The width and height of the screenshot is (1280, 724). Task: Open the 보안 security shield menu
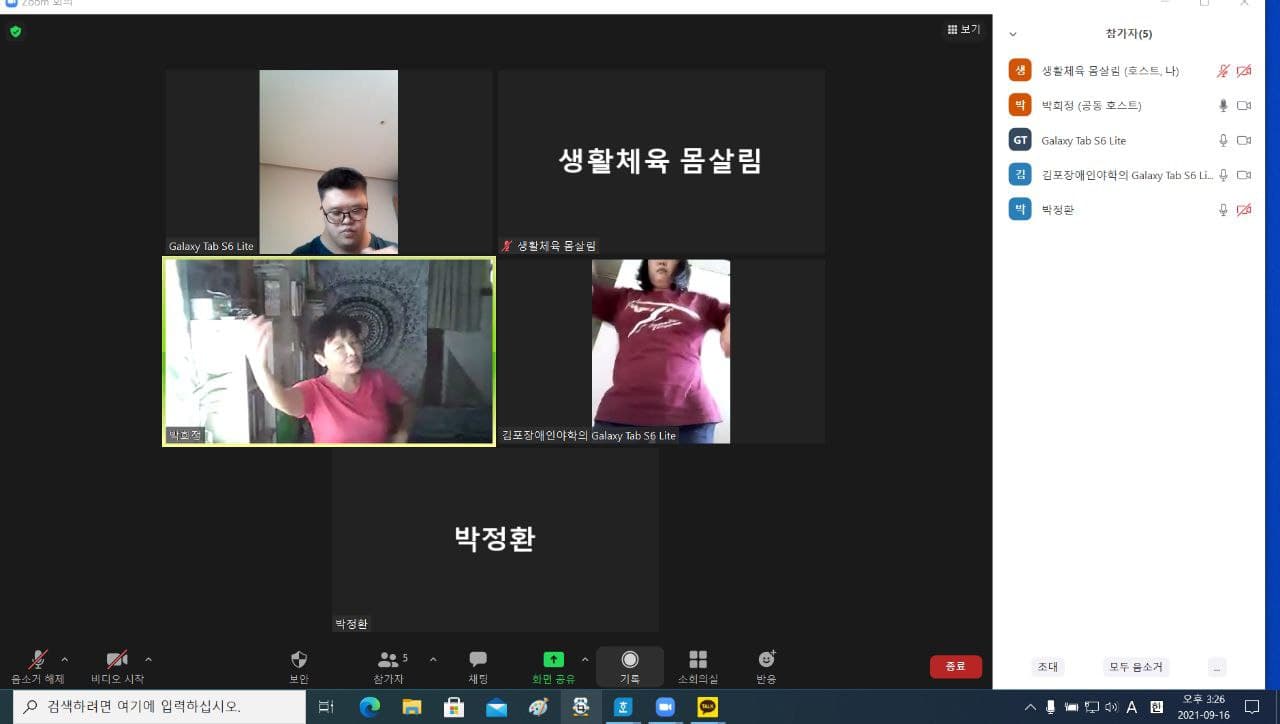[x=298, y=666]
